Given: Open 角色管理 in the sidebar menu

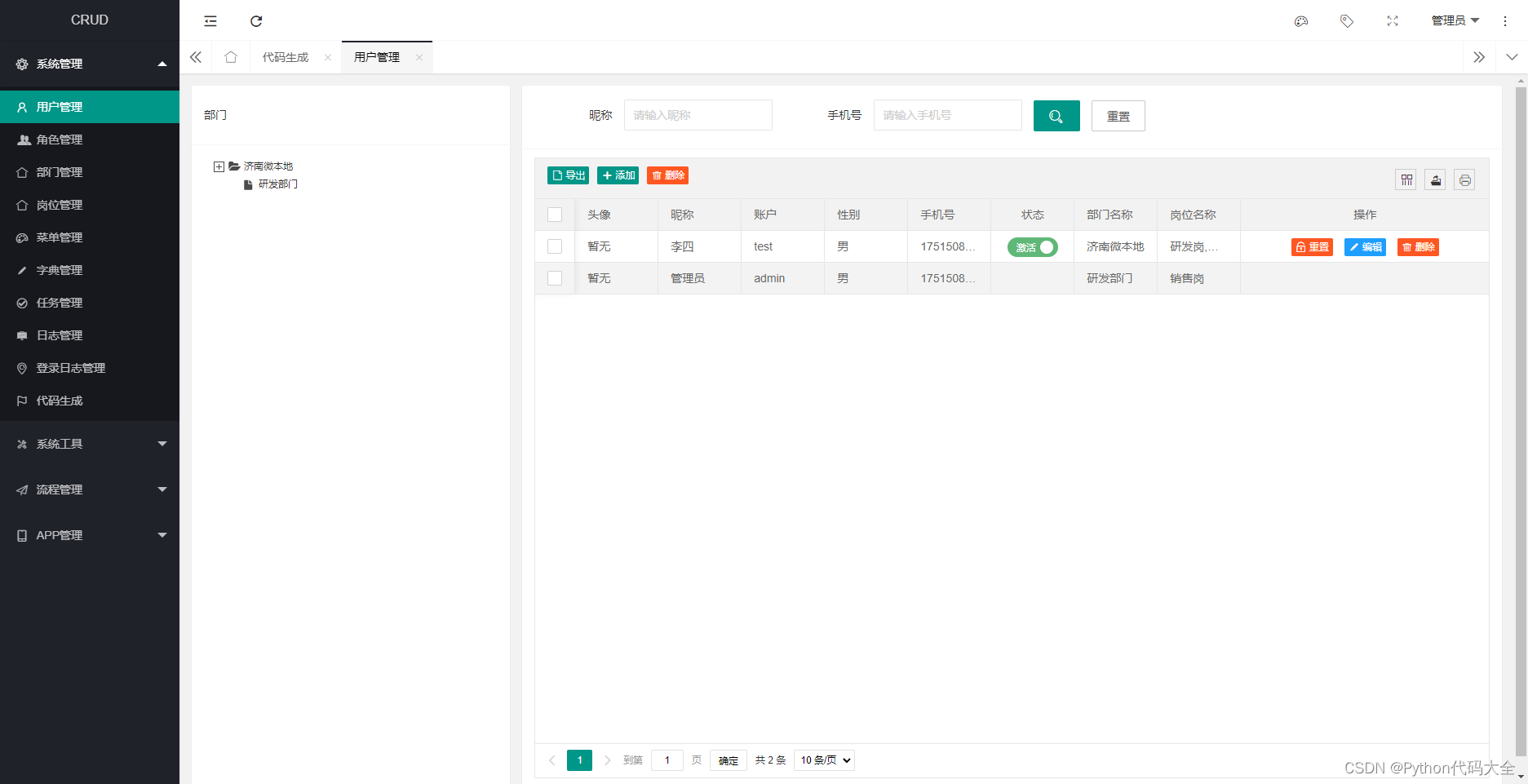Looking at the screenshot, I should 59,140.
